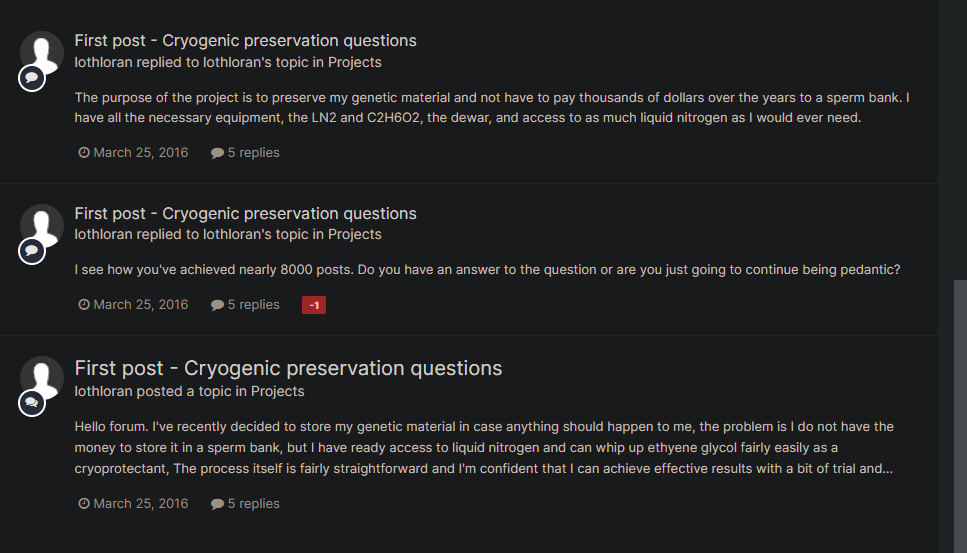The width and height of the screenshot is (967, 553).
Task: Click '5 replies' under first post
Action: [246, 153]
